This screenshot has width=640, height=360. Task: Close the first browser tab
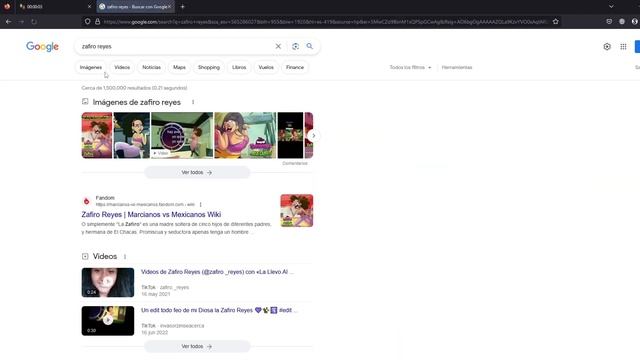coord(89,7)
